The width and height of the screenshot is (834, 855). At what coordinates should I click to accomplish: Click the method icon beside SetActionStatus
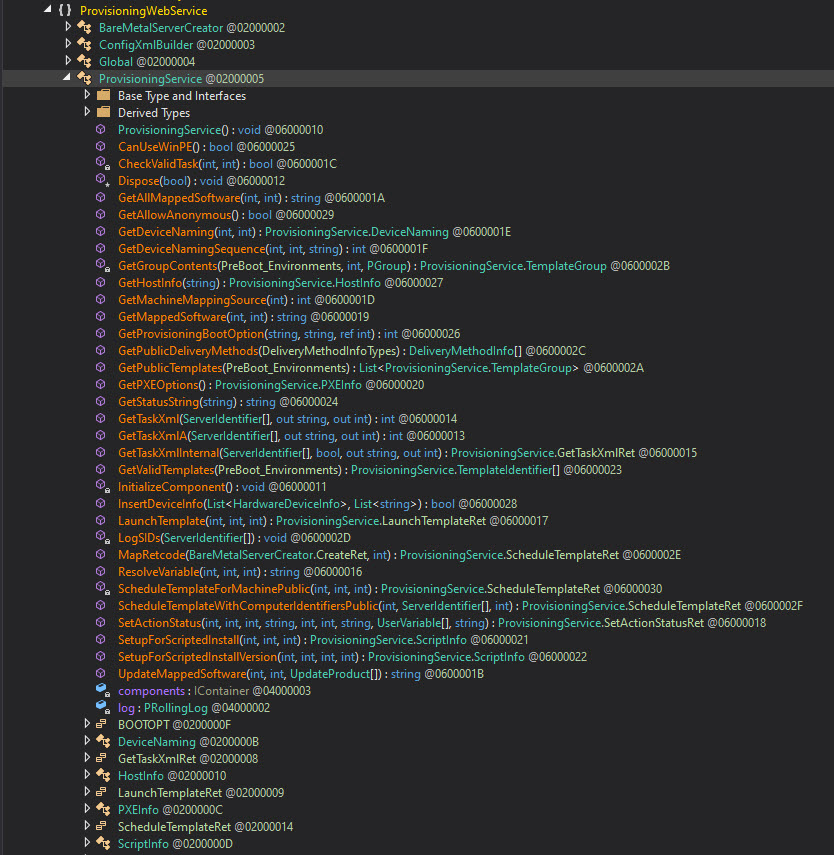click(x=100, y=622)
